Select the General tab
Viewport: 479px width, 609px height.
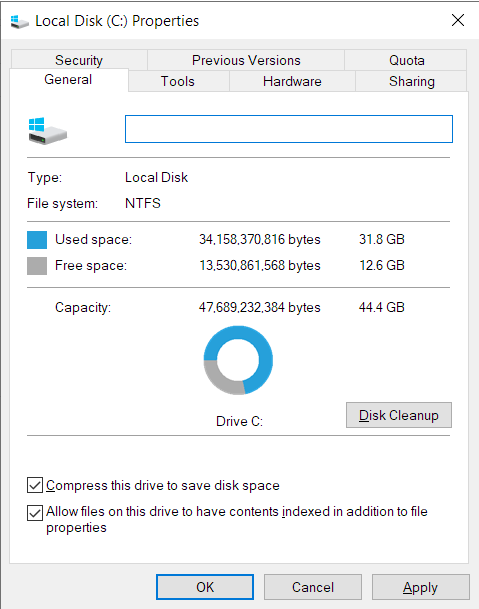(68, 80)
